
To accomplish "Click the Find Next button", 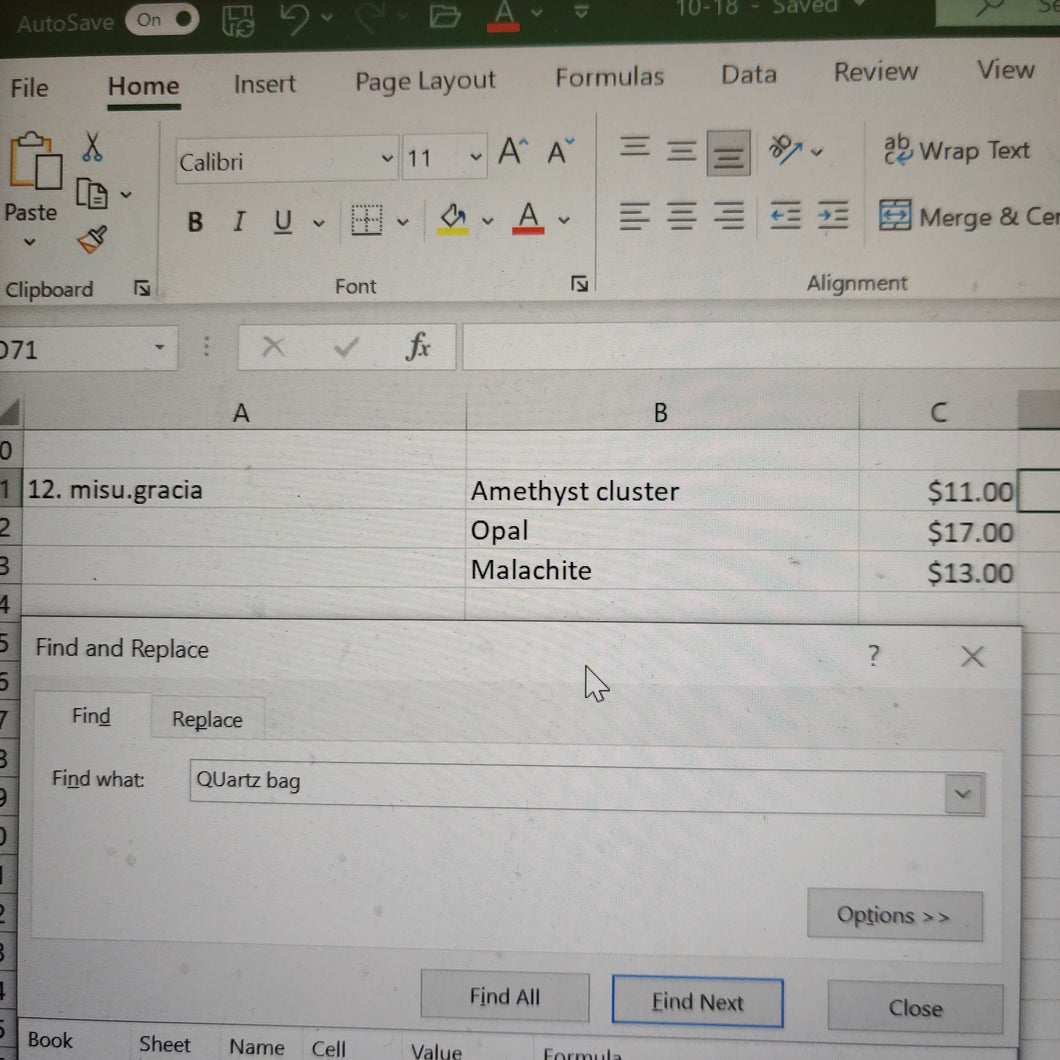I will (697, 1002).
